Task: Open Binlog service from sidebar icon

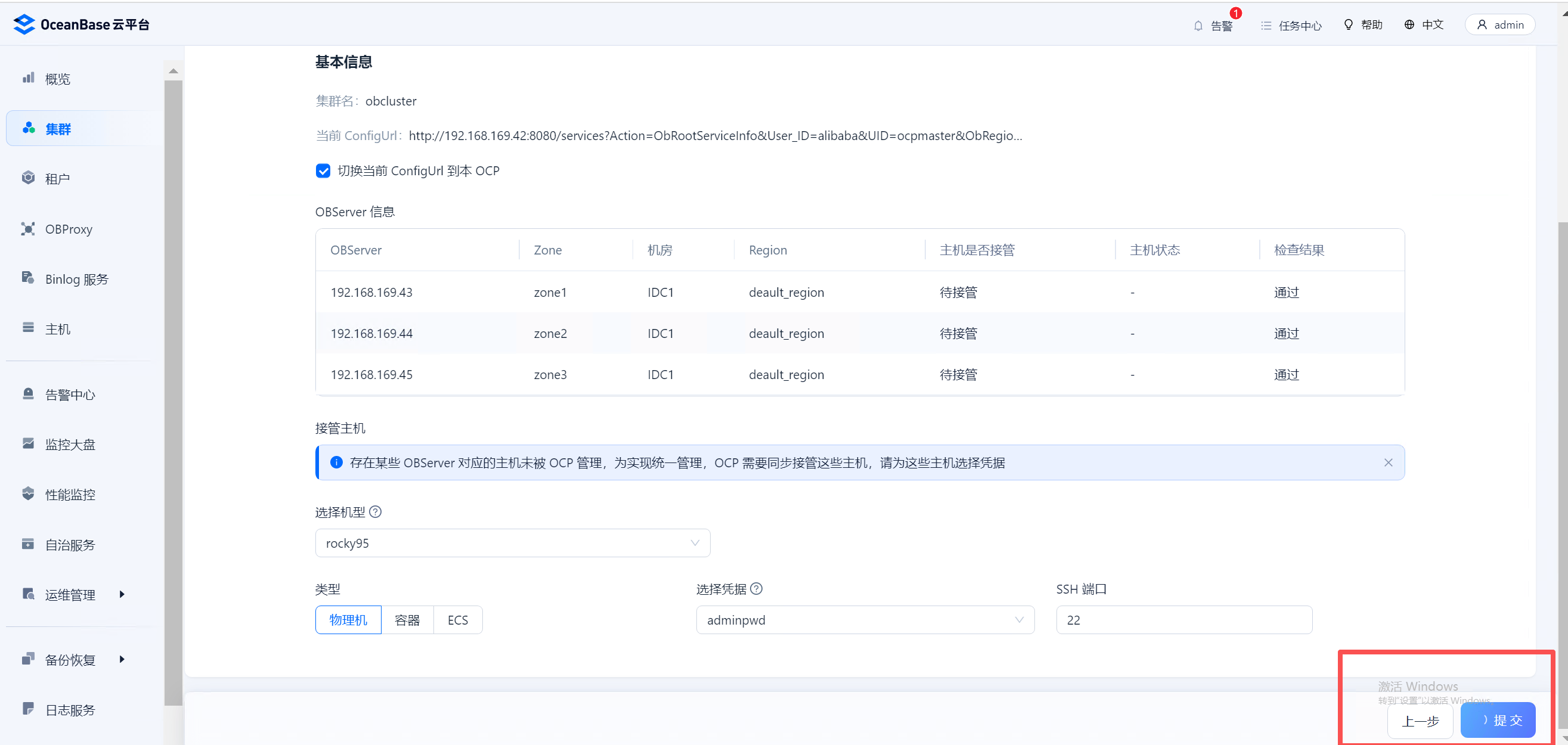Action: (x=28, y=278)
